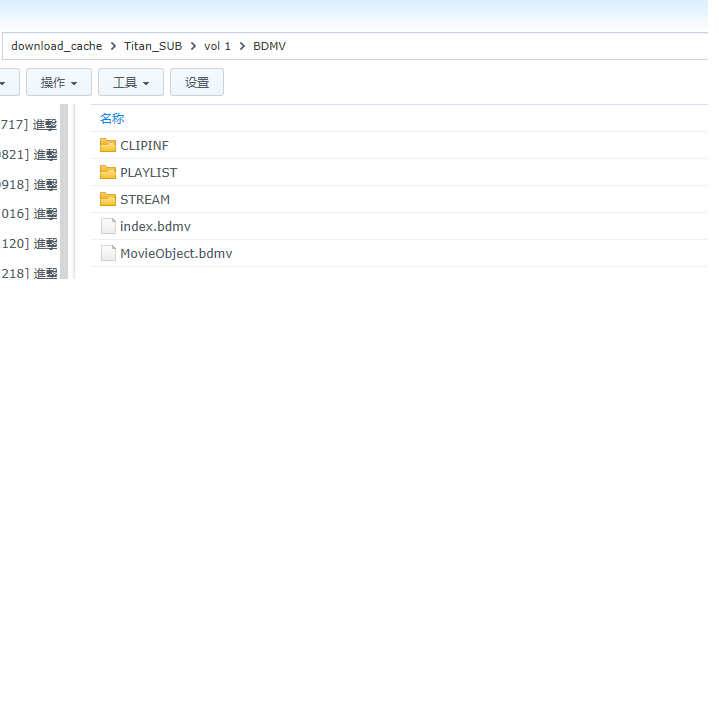The width and height of the screenshot is (719, 720).
Task: Open the 工具 dropdown menu
Action: coord(131,82)
